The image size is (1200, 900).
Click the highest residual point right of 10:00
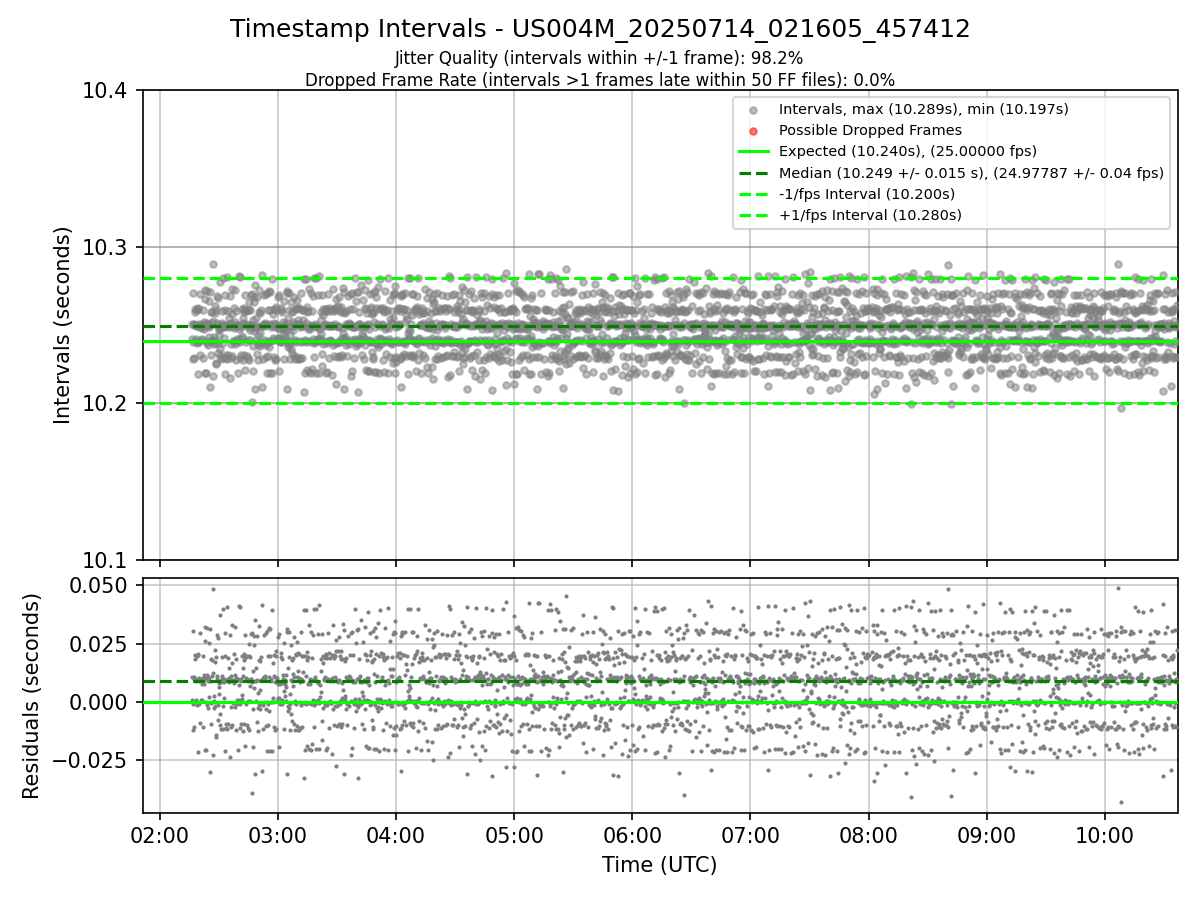[x=1118, y=588]
